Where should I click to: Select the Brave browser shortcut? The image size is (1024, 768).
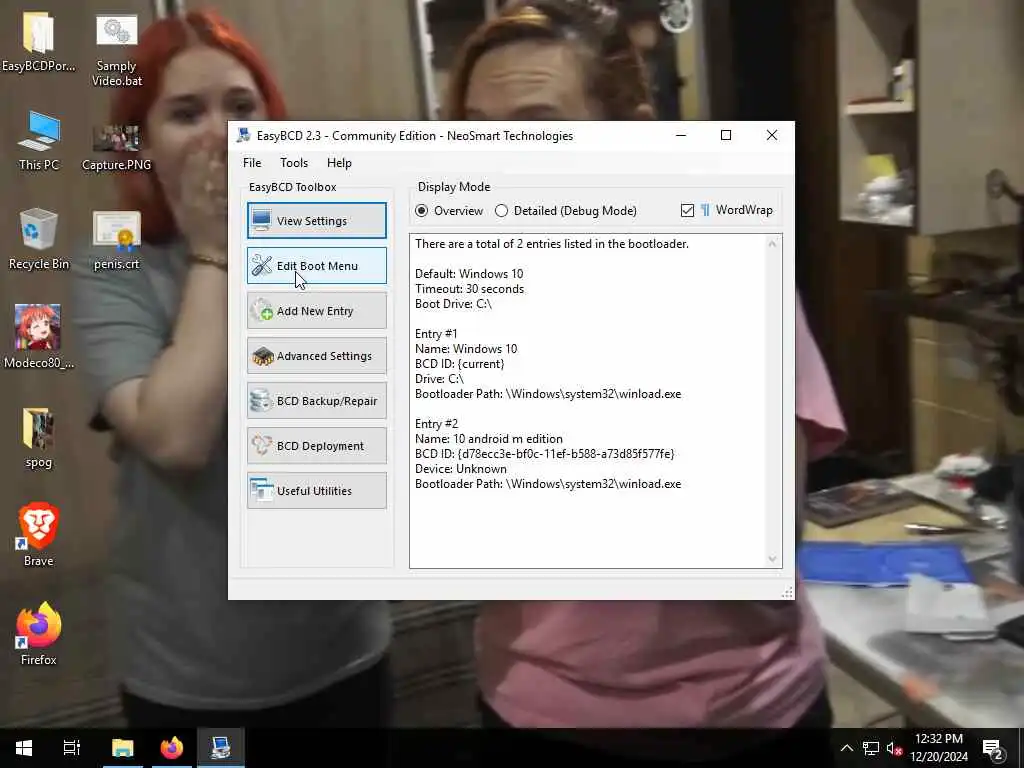(x=39, y=534)
